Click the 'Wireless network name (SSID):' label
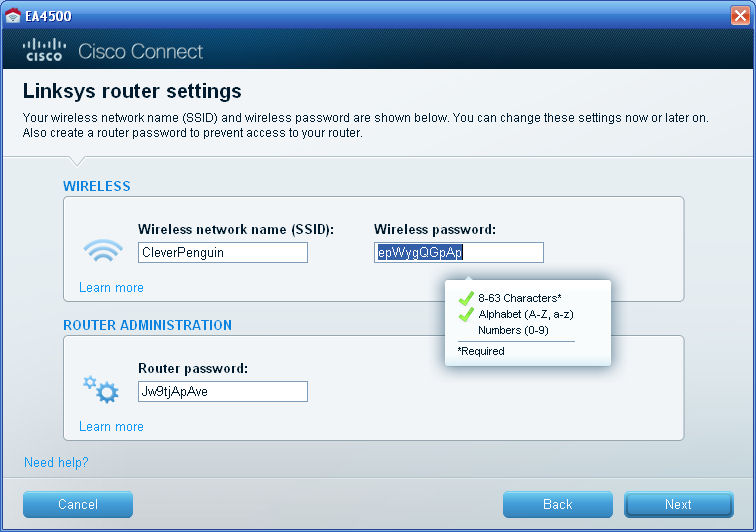The height and width of the screenshot is (532, 756). pos(236,229)
